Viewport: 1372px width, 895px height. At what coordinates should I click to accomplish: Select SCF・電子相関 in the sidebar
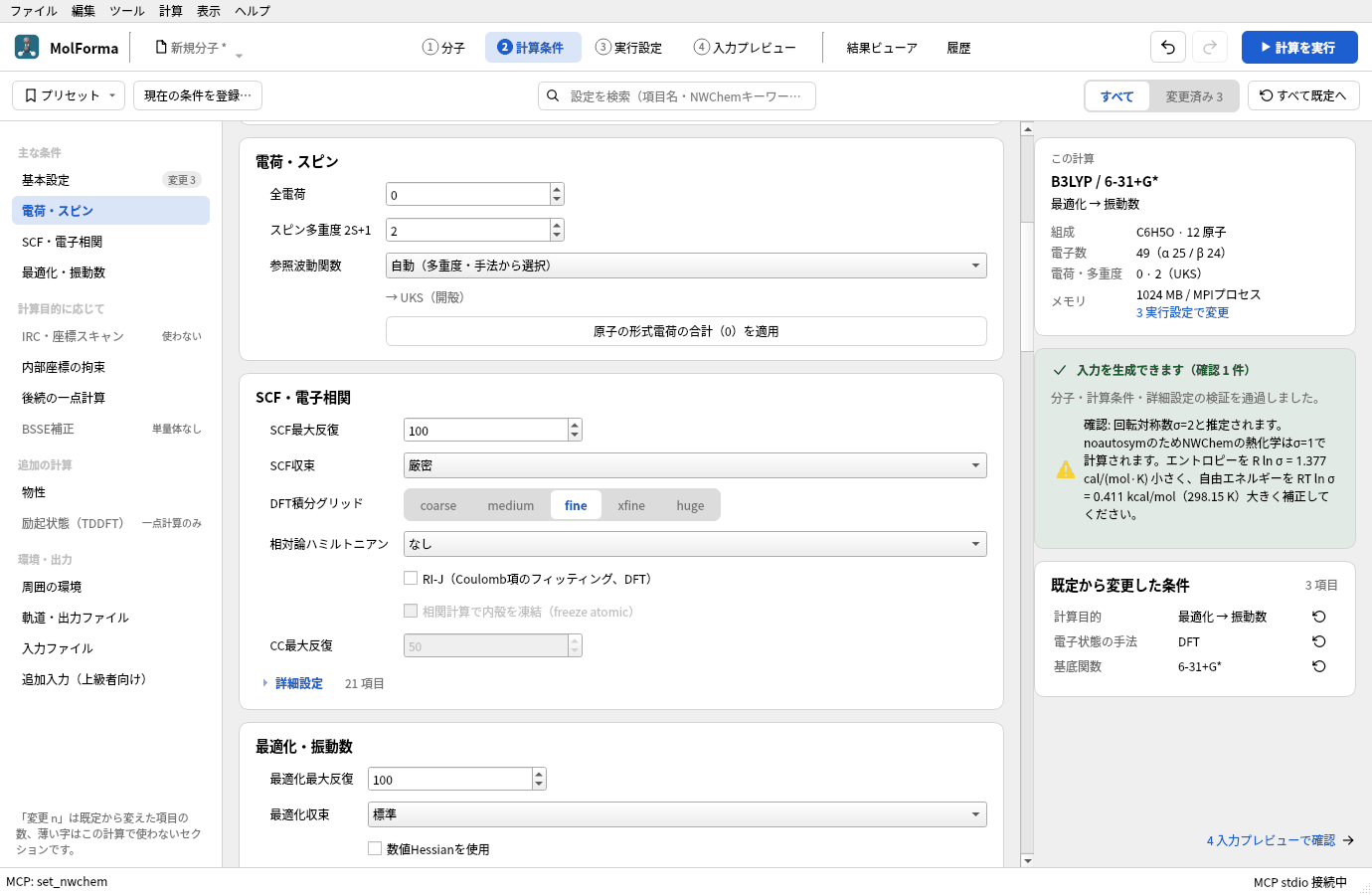[x=110, y=242]
